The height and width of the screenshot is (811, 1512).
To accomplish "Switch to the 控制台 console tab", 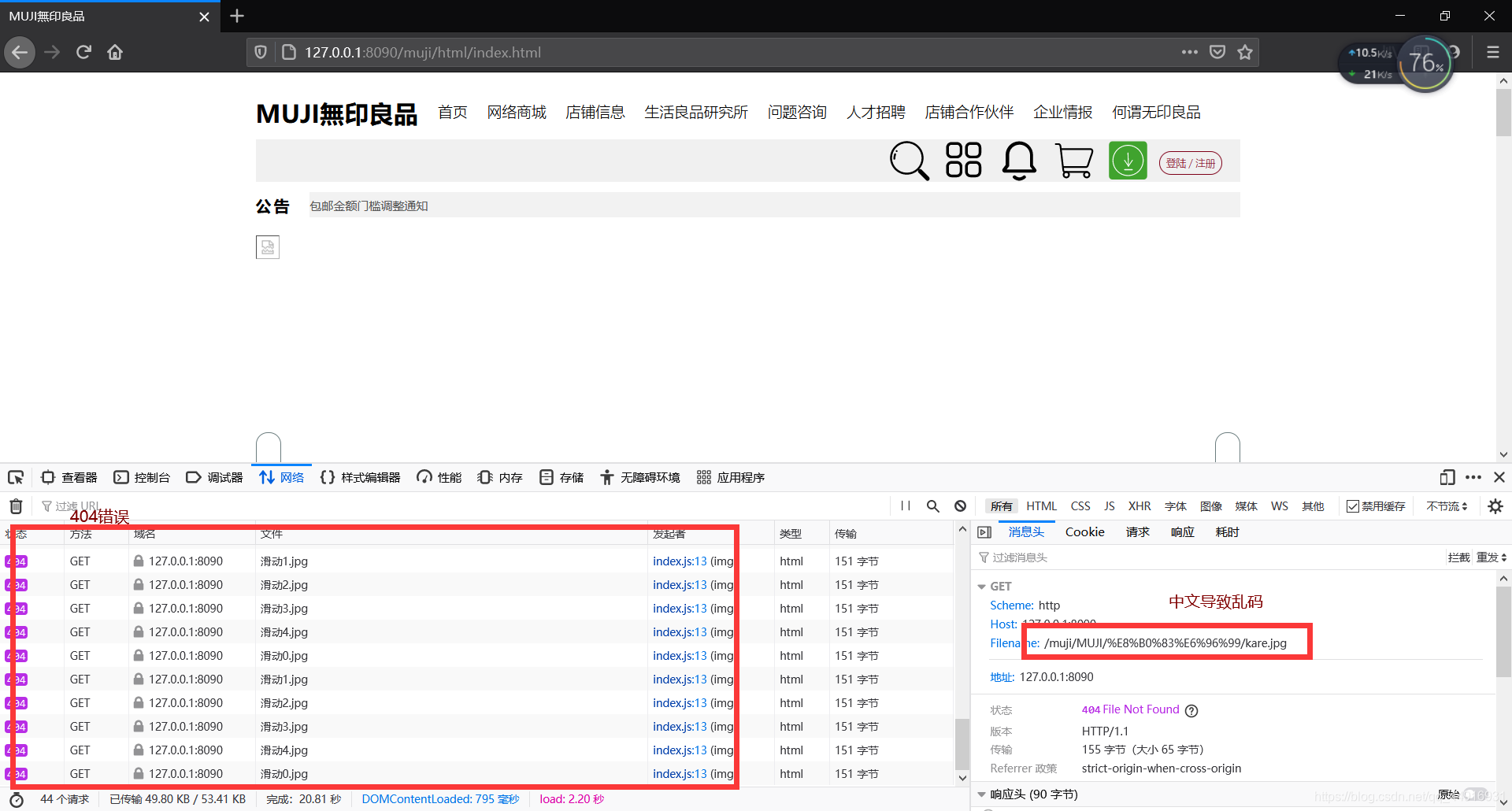I will point(142,477).
